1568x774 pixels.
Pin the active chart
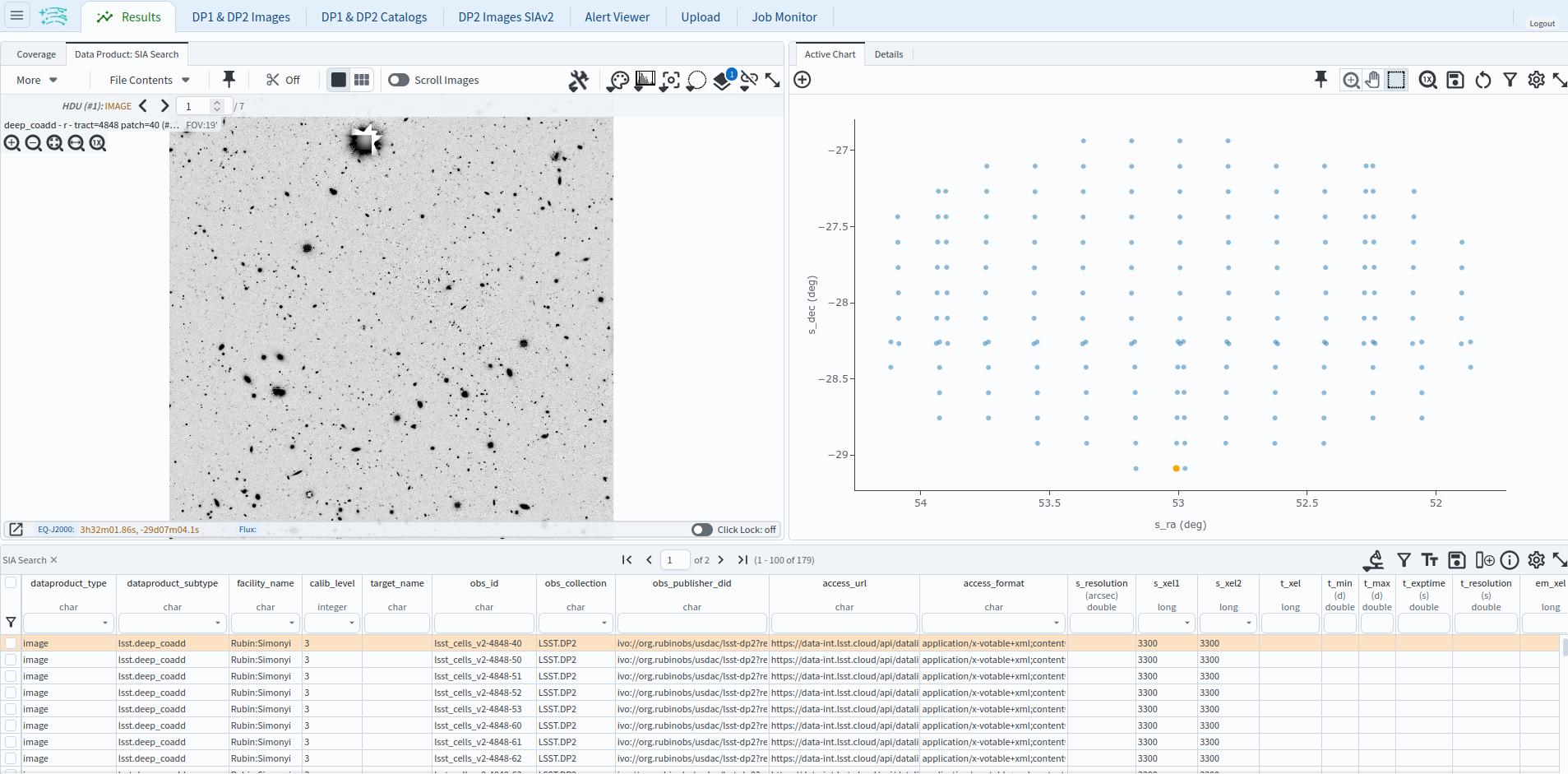(x=1321, y=80)
